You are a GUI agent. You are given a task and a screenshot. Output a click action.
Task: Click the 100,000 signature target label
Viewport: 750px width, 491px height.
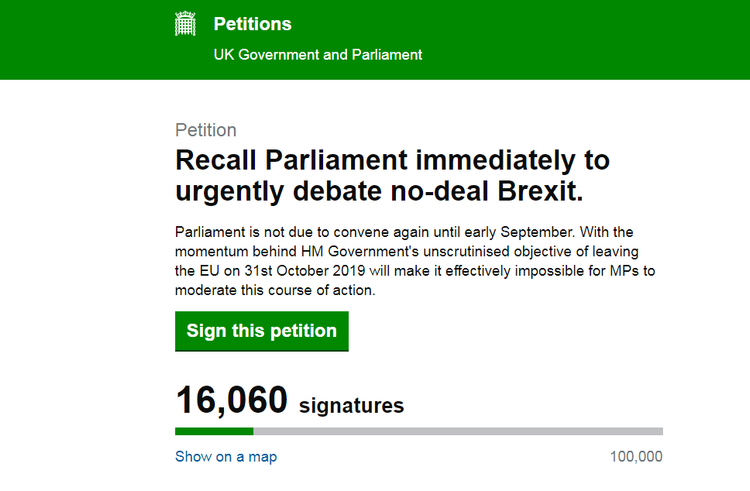click(636, 457)
